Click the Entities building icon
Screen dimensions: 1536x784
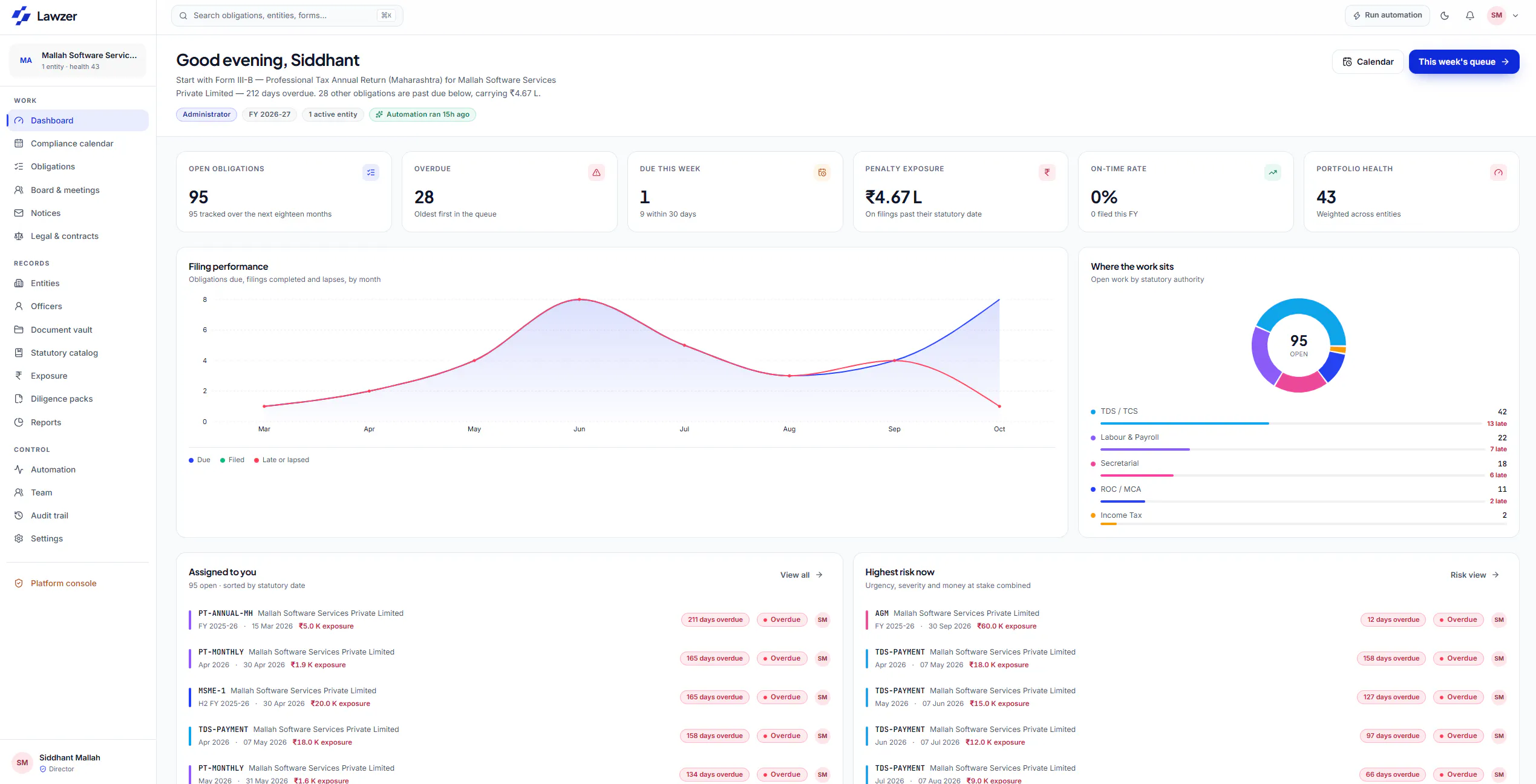point(19,283)
